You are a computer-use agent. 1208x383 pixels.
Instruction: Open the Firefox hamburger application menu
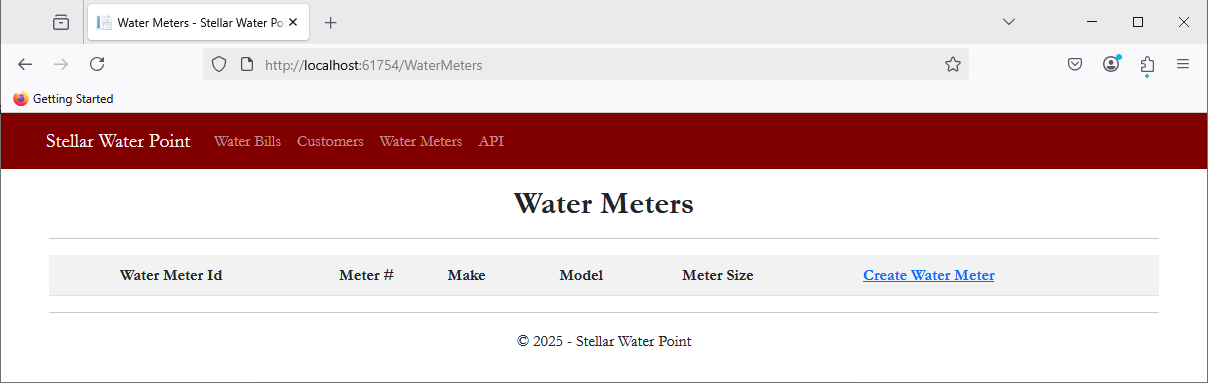(1183, 64)
